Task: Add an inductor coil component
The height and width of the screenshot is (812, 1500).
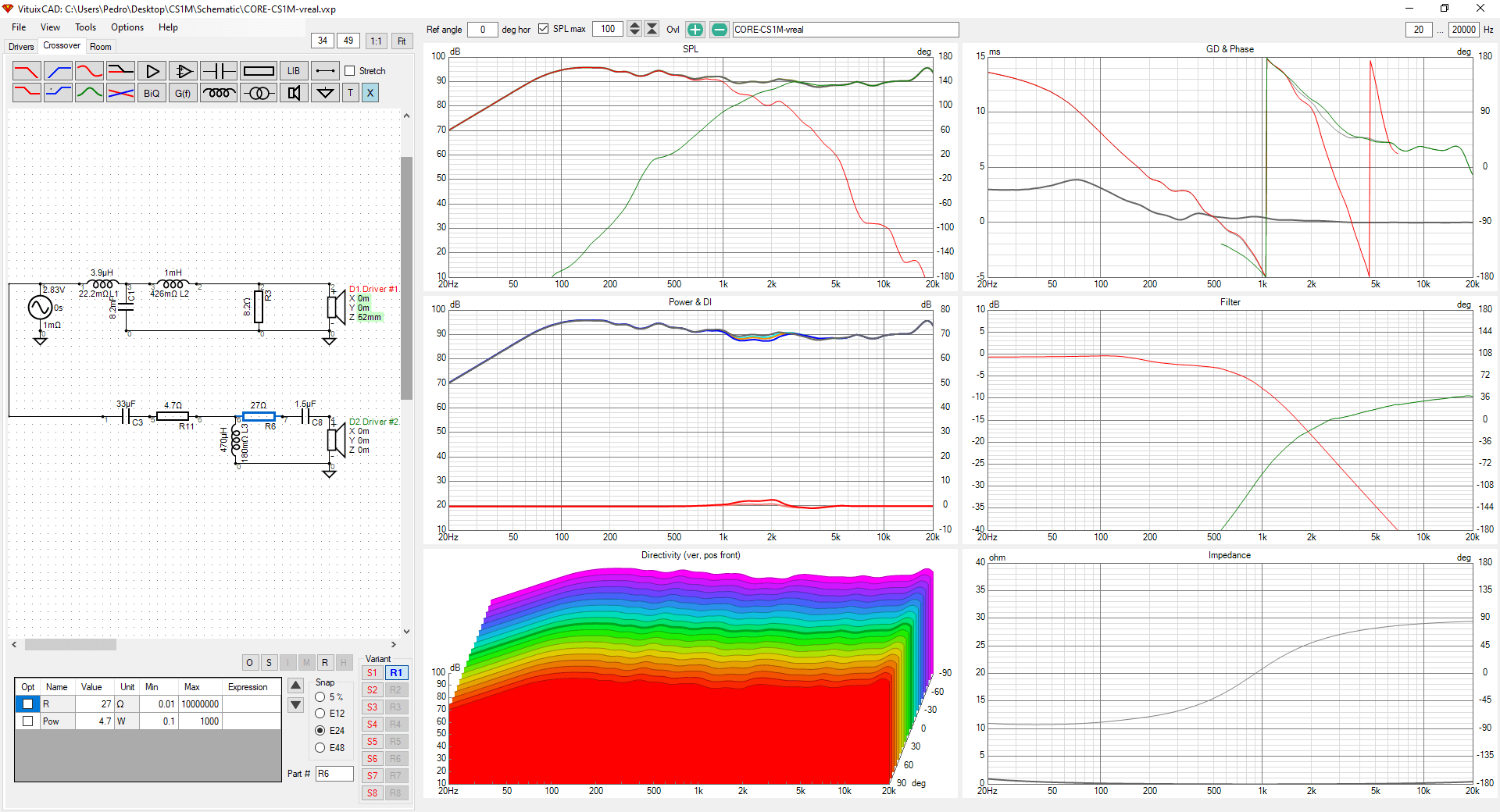Action: pyautogui.click(x=219, y=93)
